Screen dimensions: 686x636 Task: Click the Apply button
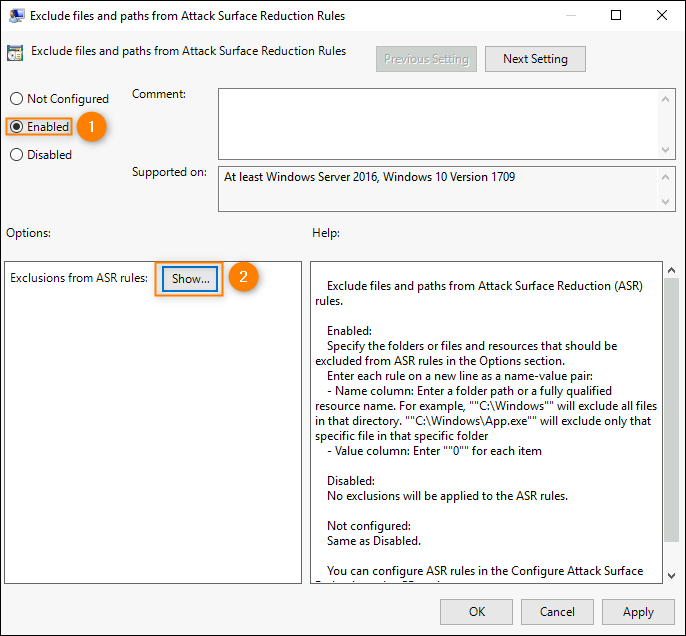638,612
